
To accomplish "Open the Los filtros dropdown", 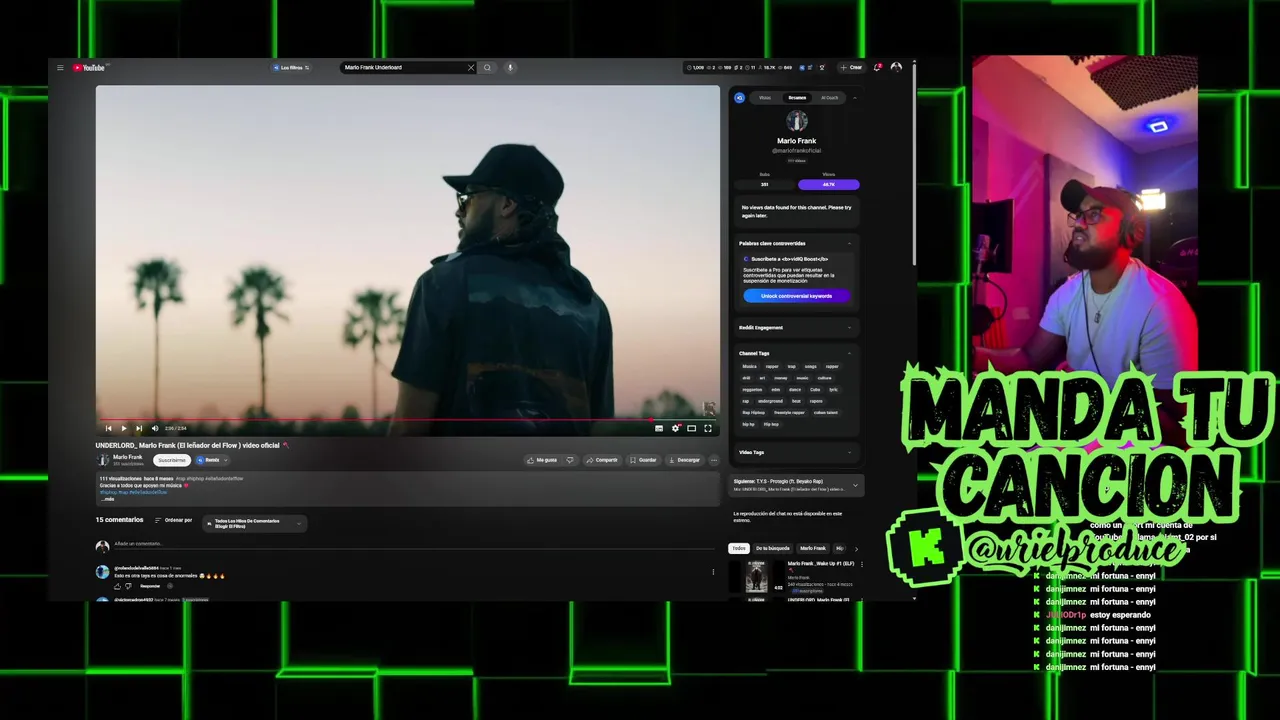I will [291, 68].
